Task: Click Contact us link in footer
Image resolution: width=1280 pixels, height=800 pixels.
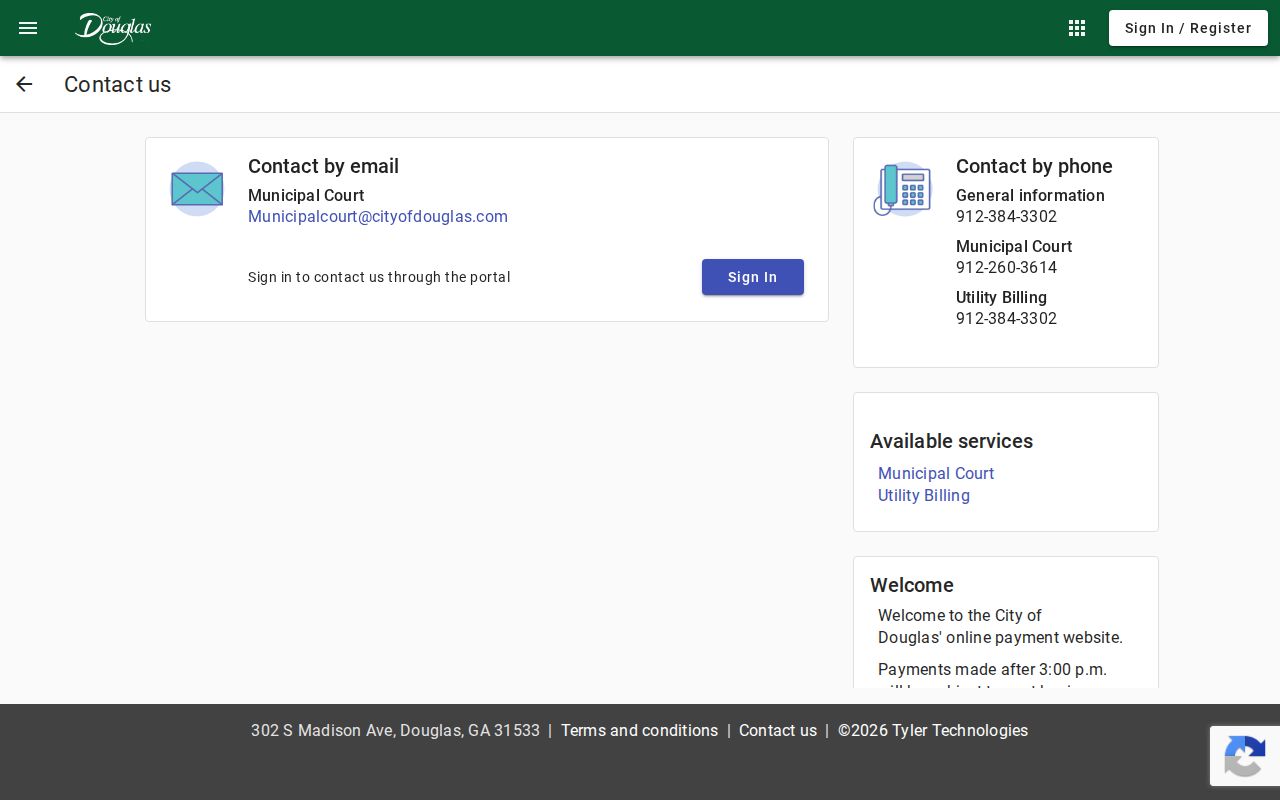Action: point(778,731)
